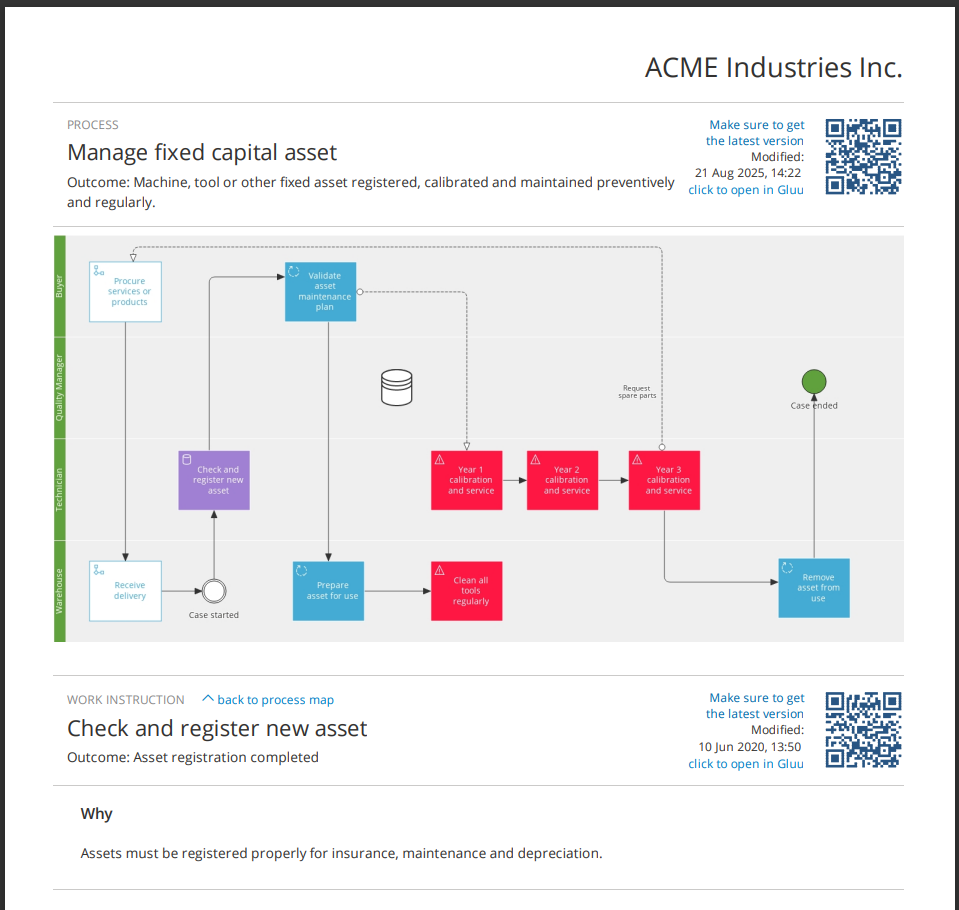
Task: Select the green Buyer swimlane label
Action: [x=59, y=287]
